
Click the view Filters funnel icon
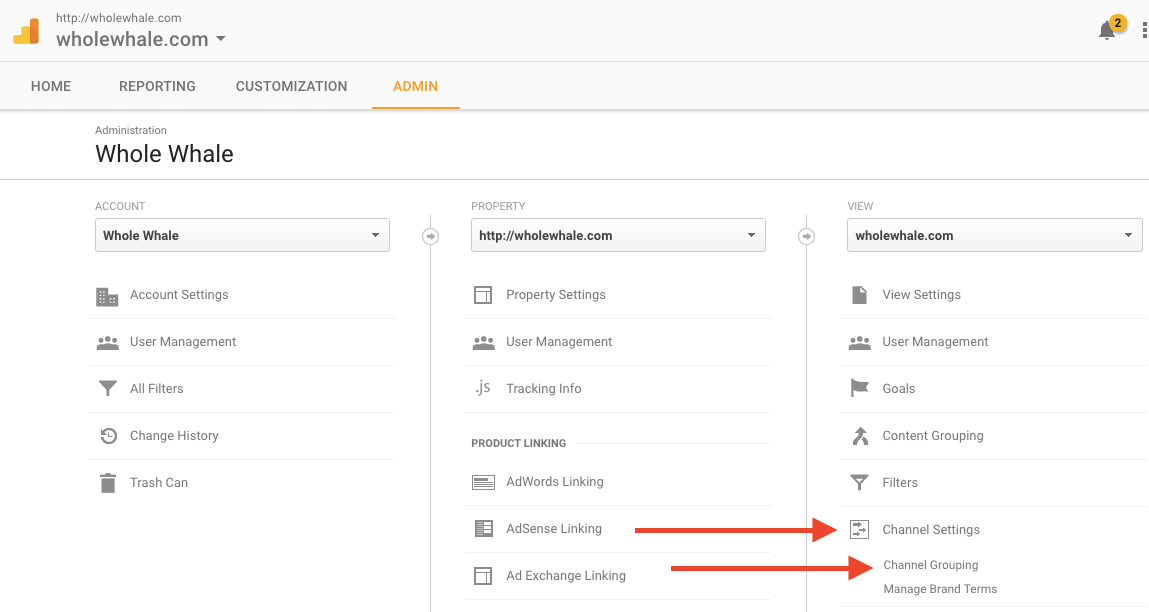pos(859,482)
